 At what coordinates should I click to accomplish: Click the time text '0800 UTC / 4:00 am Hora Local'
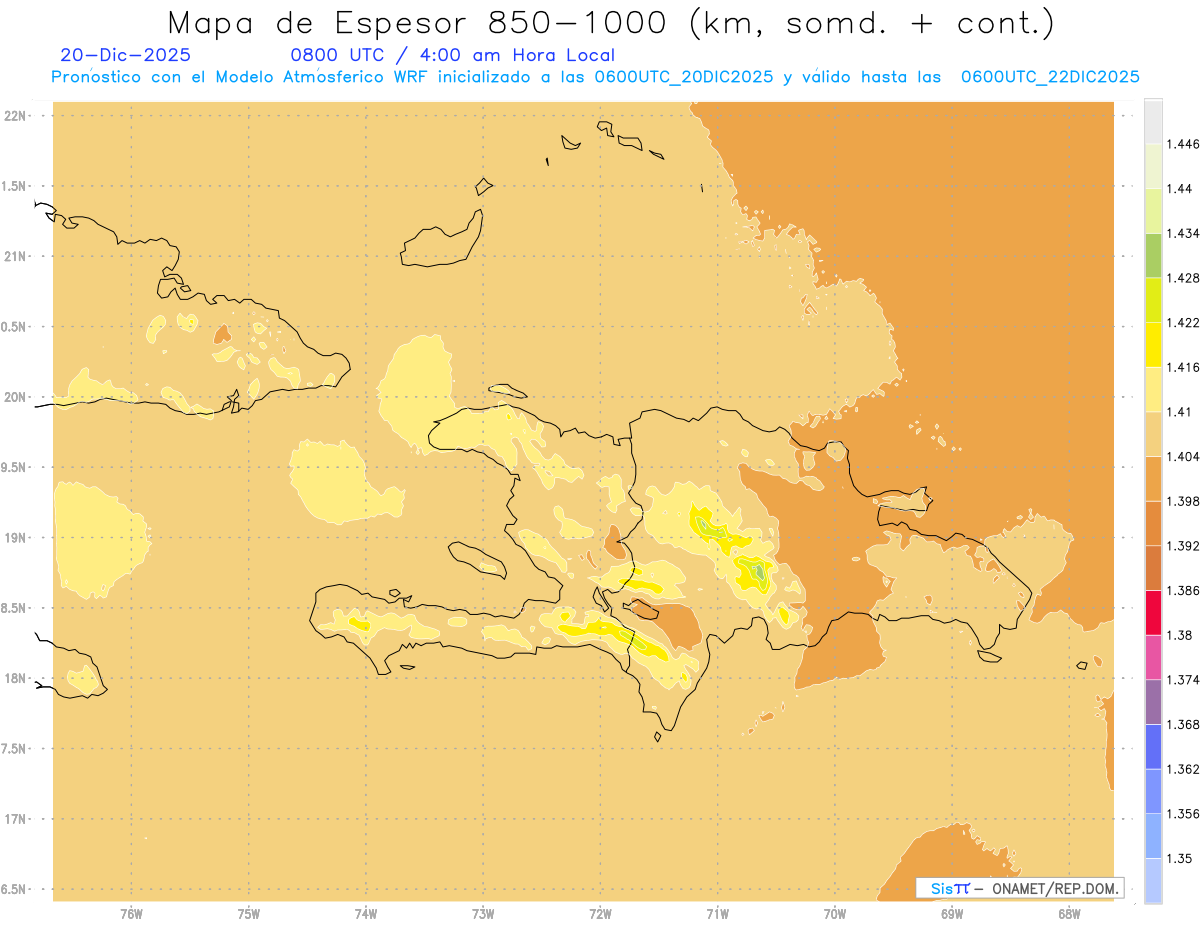click(452, 56)
